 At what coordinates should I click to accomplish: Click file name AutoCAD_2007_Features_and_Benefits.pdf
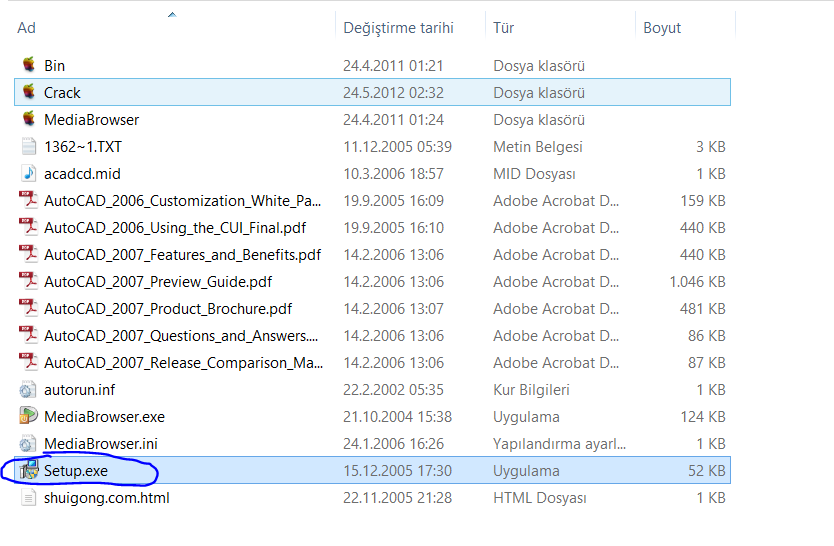pos(182,255)
